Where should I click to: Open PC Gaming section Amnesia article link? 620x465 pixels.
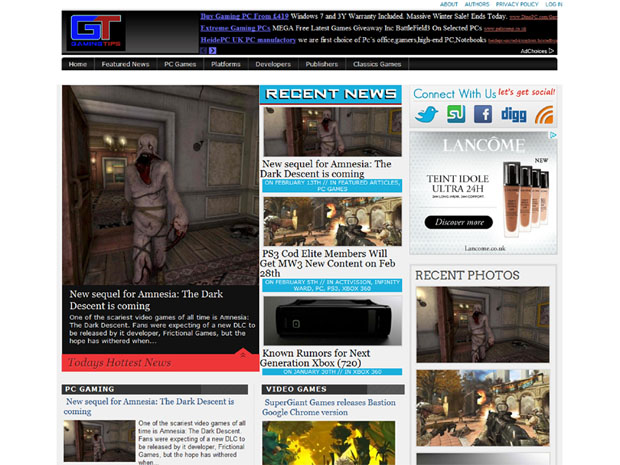tap(149, 406)
